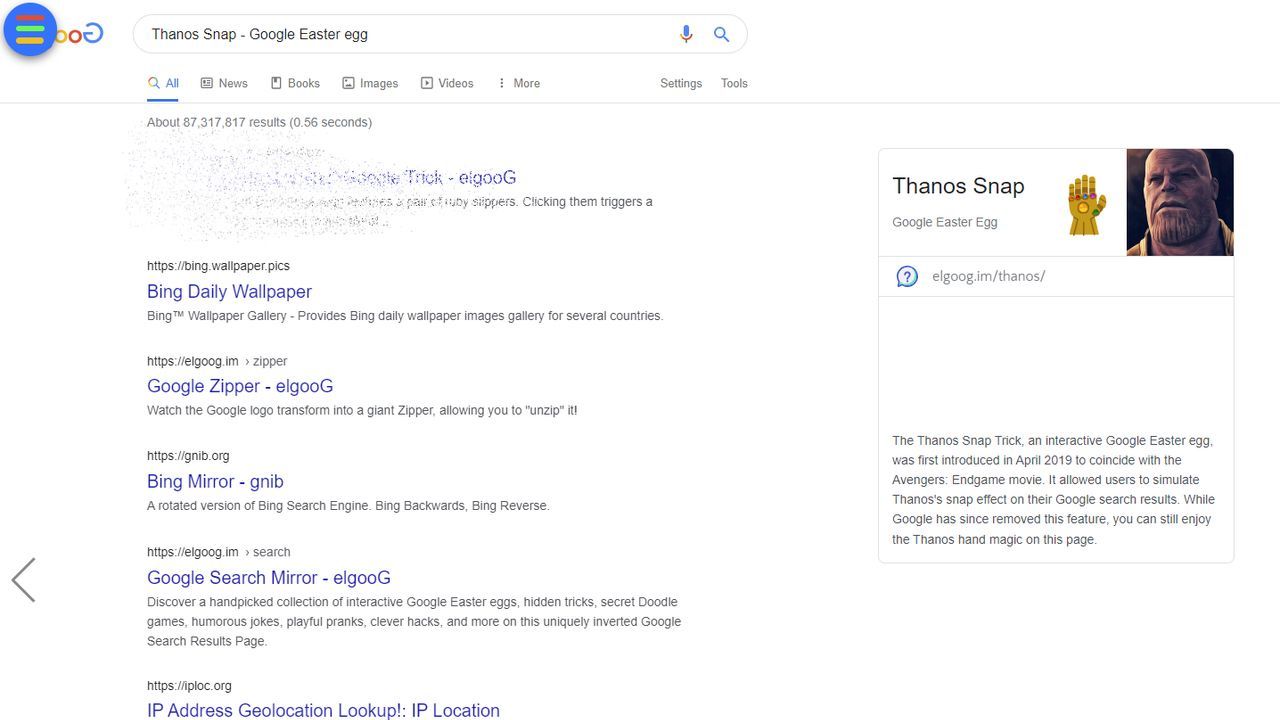
Task: Click the https://elgoog.im › zipper breadcrumb
Action: point(217,361)
